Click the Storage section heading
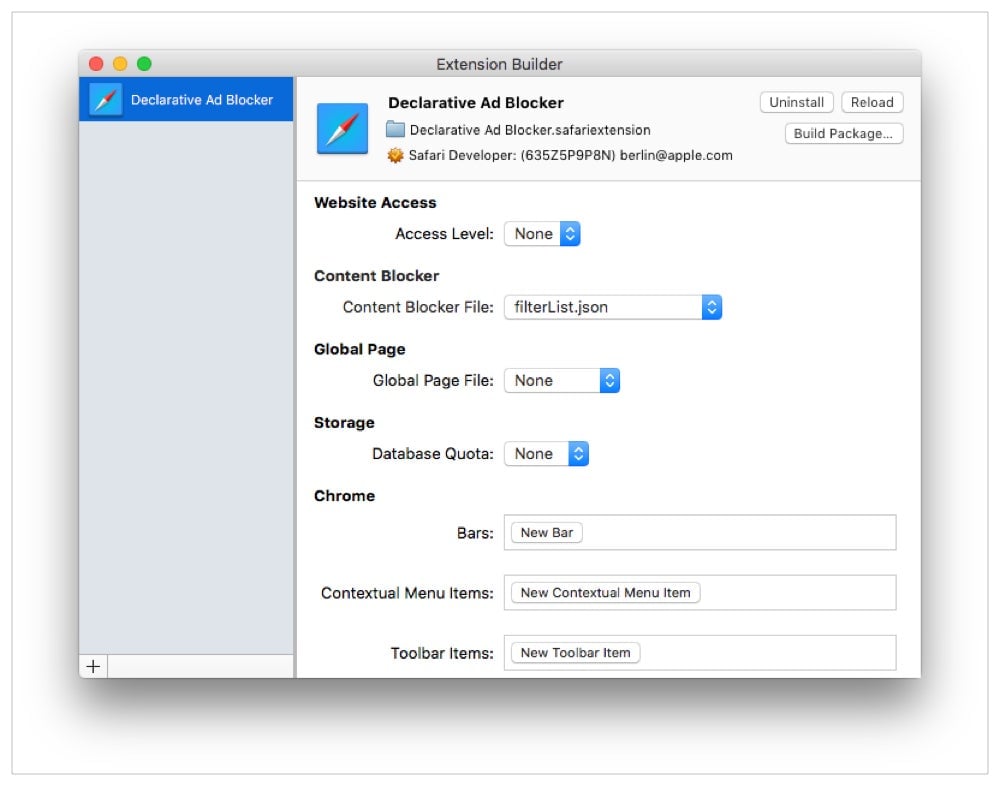1000x786 pixels. click(x=344, y=423)
